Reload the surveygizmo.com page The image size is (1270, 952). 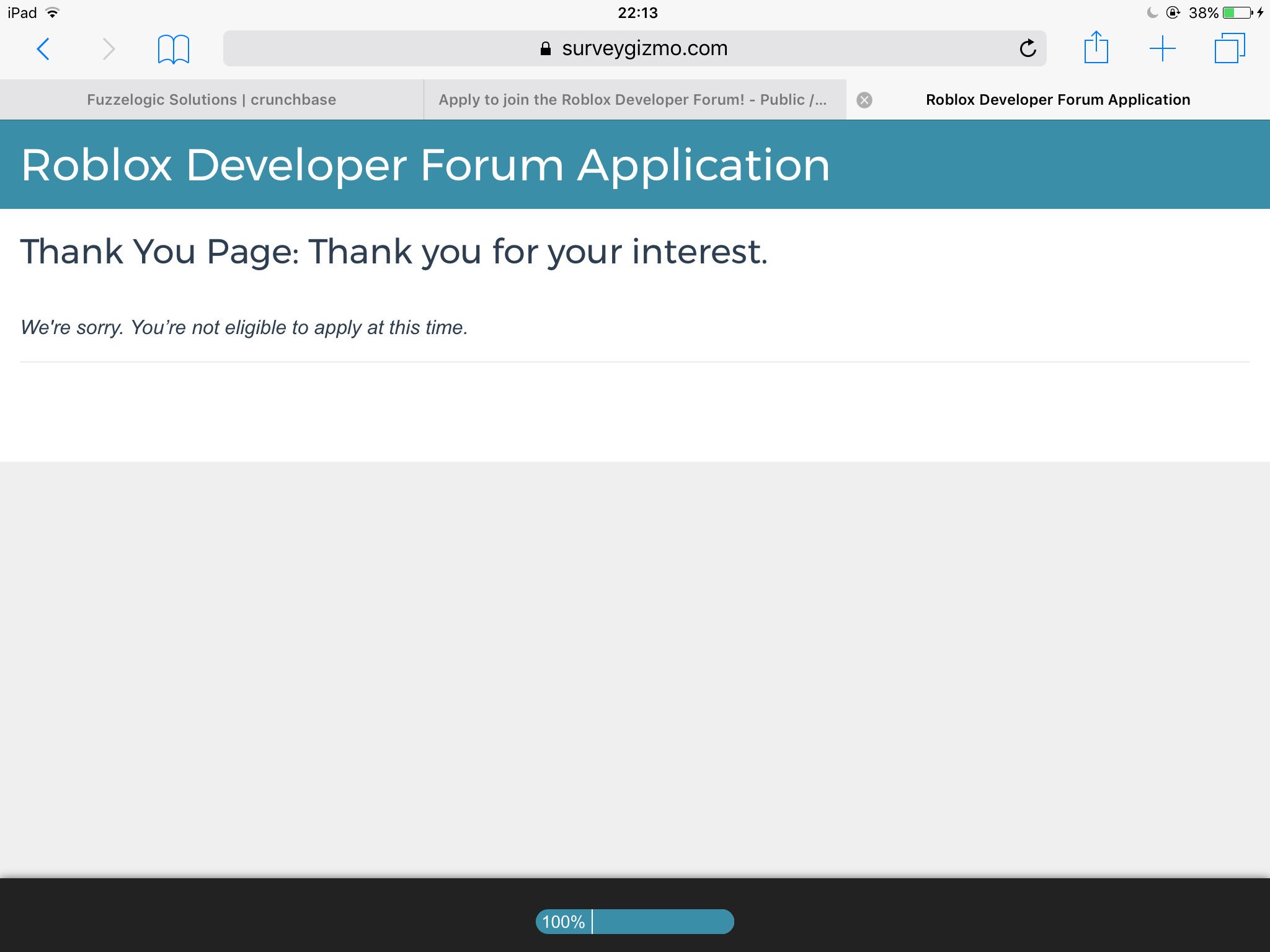(1028, 48)
